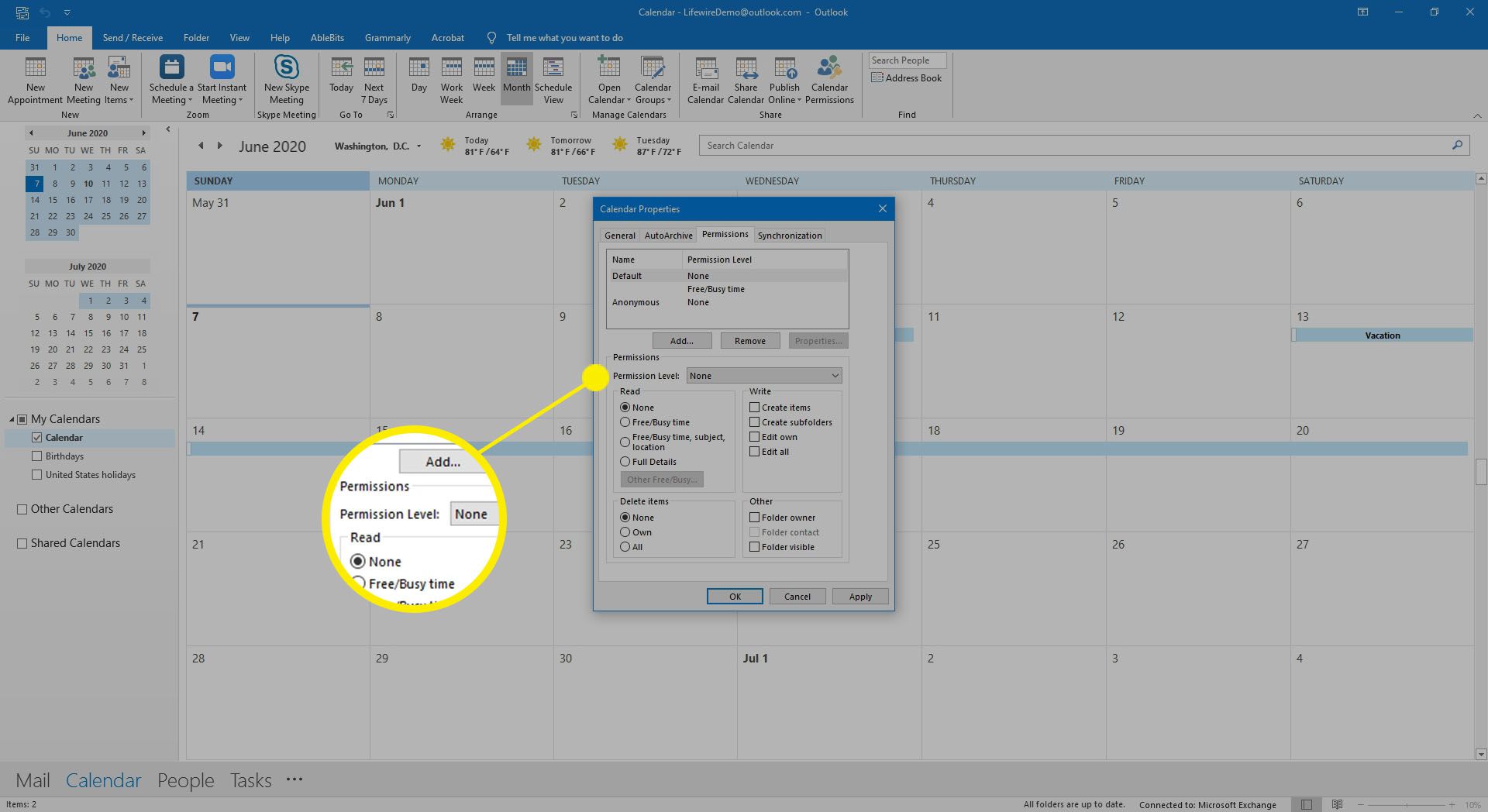The height and width of the screenshot is (812, 1488).
Task: Switch to the Send / Receive tab
Action: pos(133,38)
